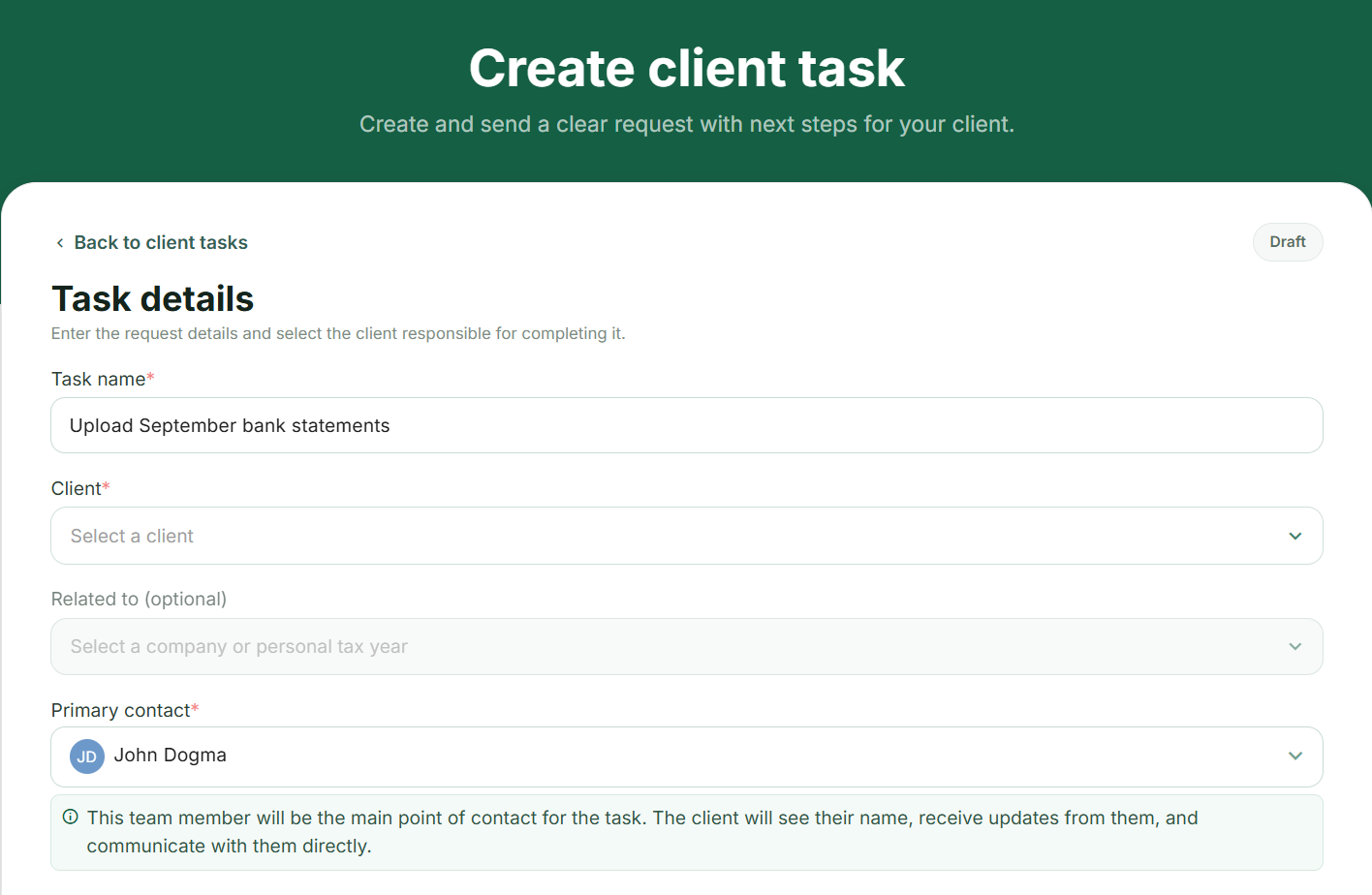This screenshot has width=1372, height=895.
Task: Click the Create client task title
Action: tap(686, 68)
